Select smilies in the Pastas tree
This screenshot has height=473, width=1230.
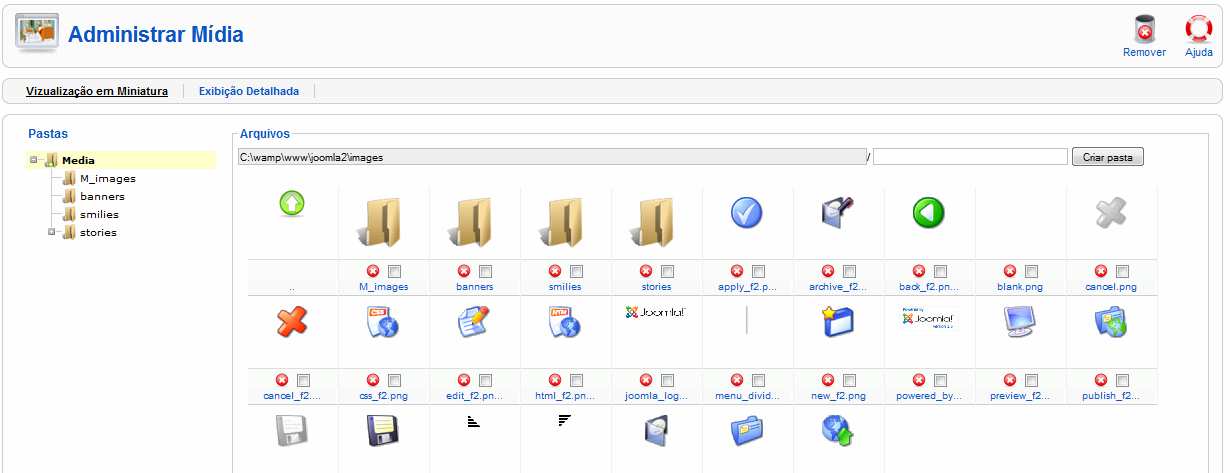(x=99, y=214)
